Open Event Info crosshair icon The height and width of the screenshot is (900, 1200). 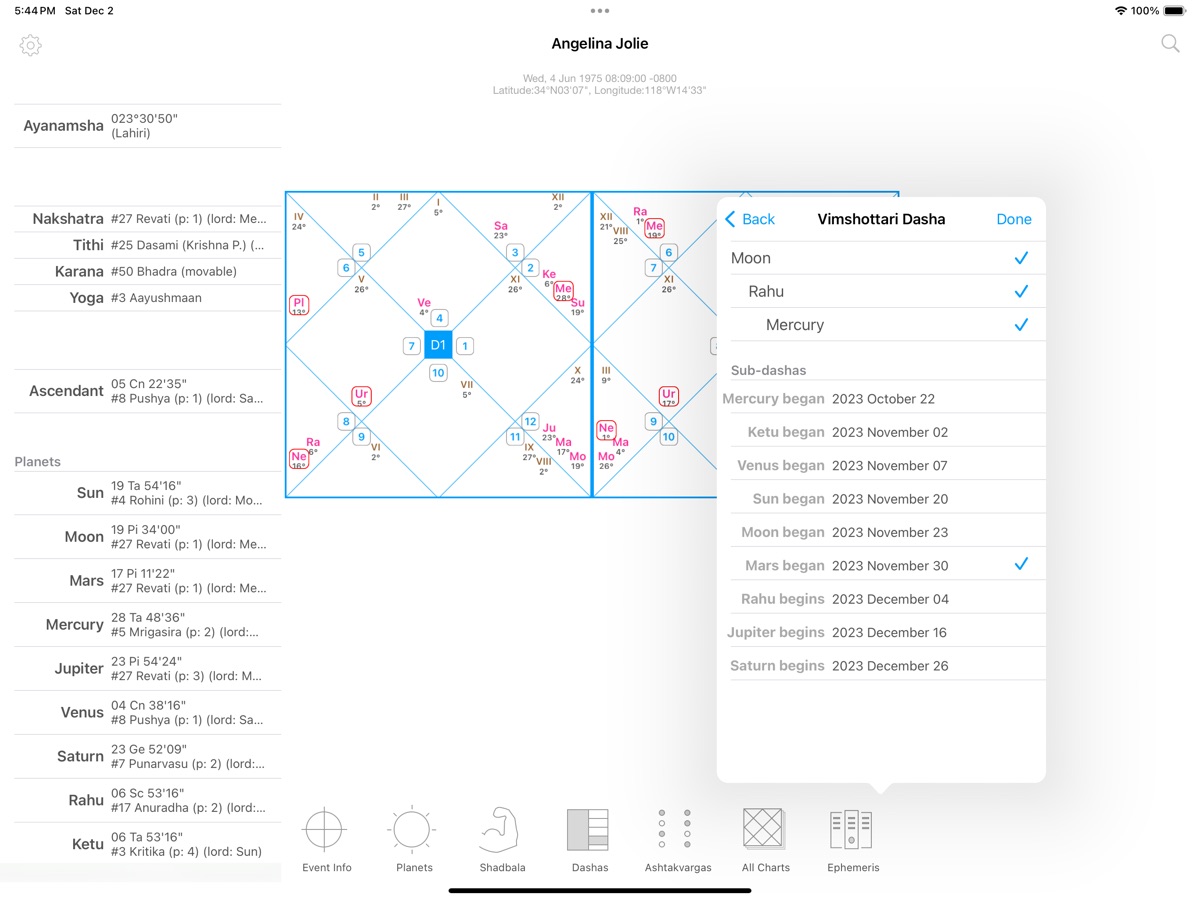326,840
